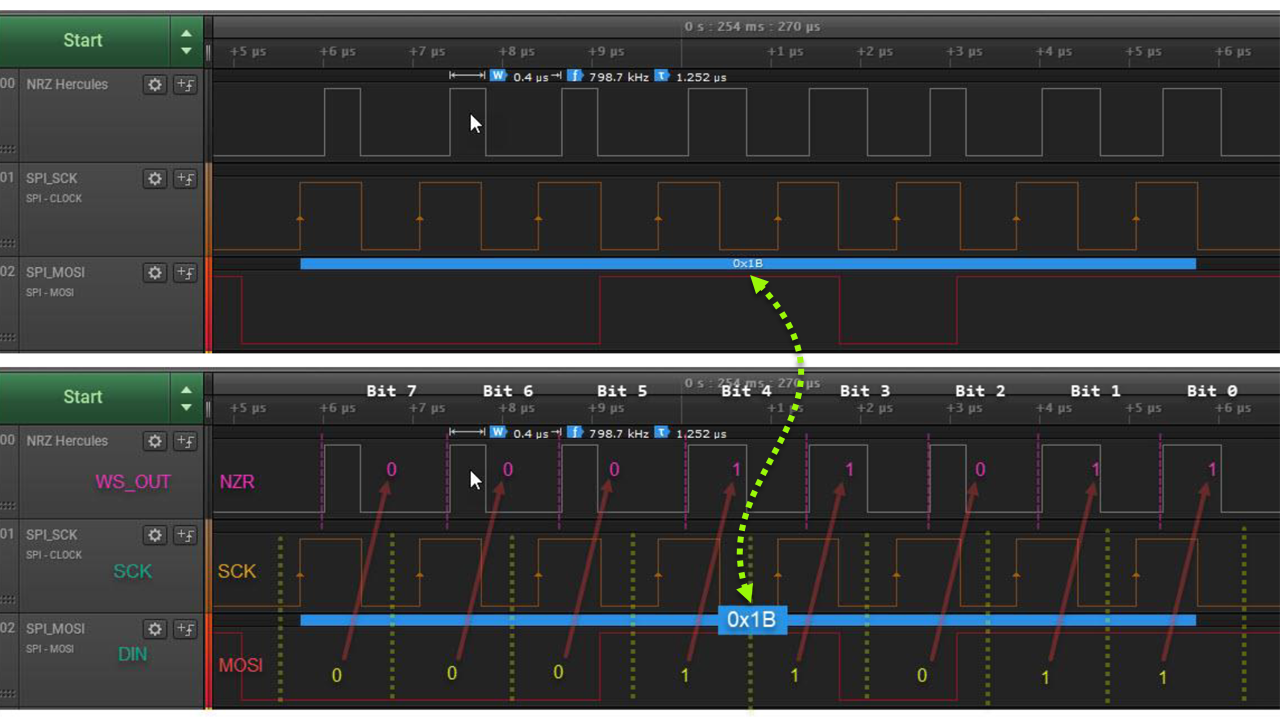Viewport: 1280px width, 720px height.
Task: Select the SPI_MOSI channel name in lower panel
Action: tap(56, 629)
